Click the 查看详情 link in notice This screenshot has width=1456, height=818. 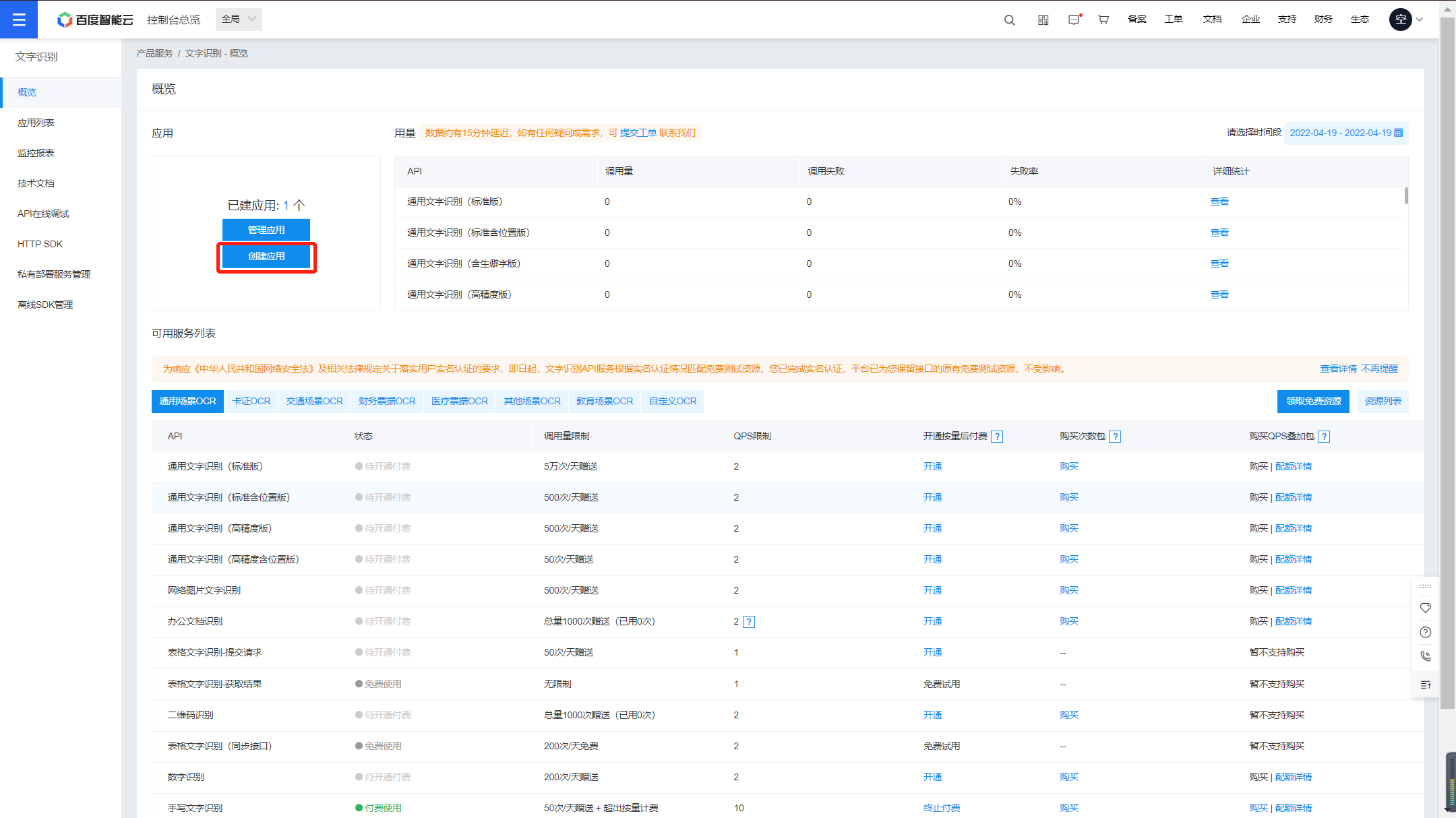(1338, 369)
